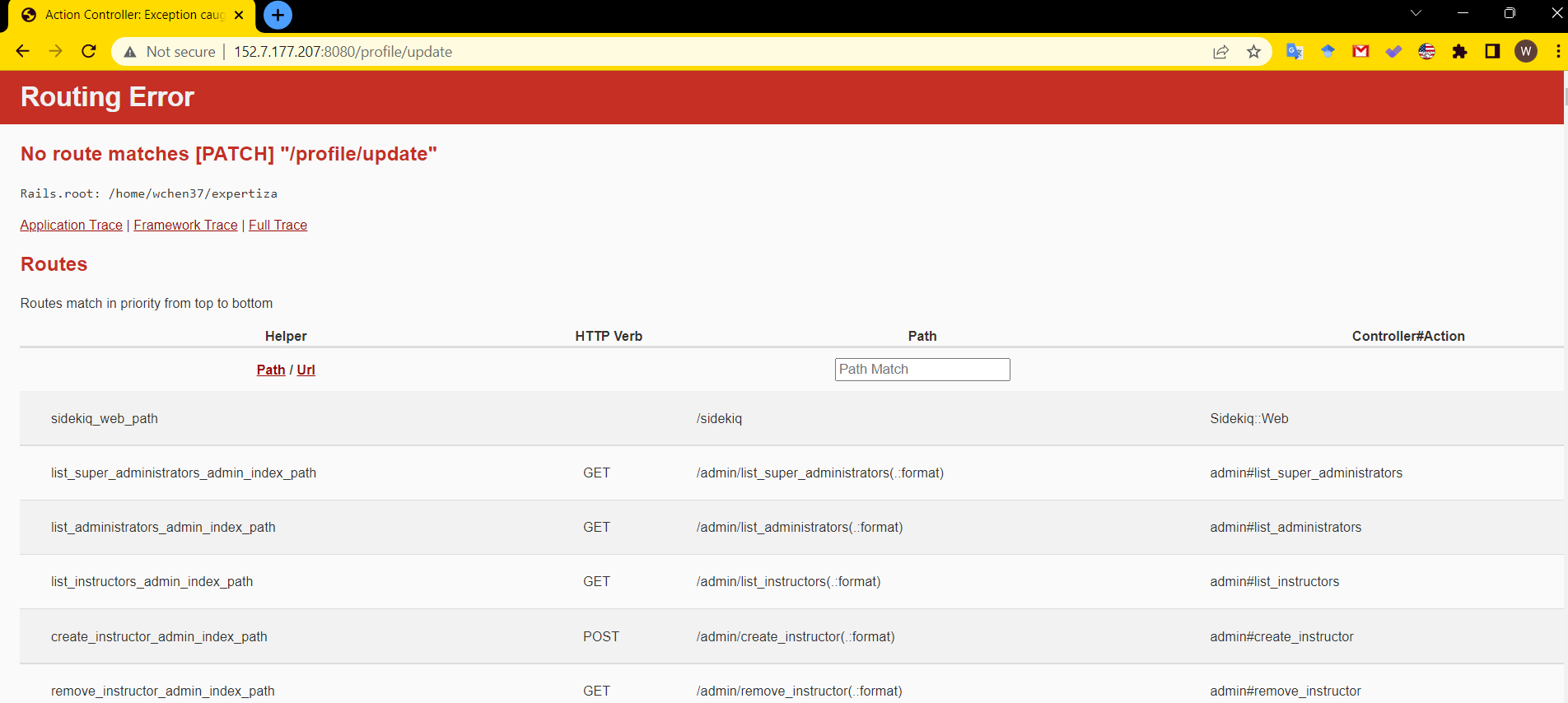Screen dimensions: 1568x703
Task: Switch helper display to Url
Action: (x=306, y=370)
